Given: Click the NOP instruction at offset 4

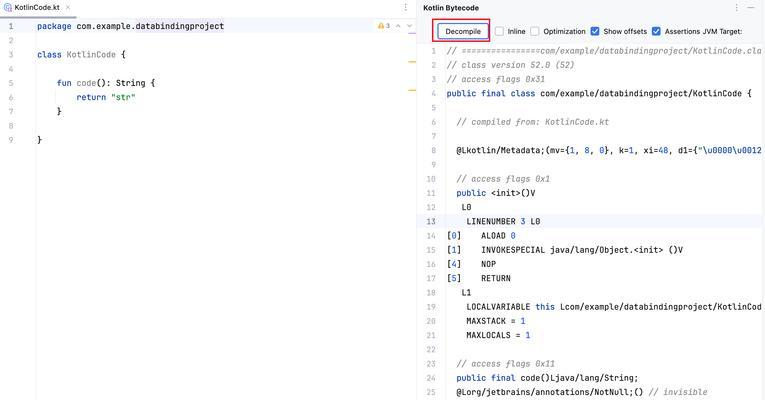Looking at the screenshot, I should [x=488, y=264].
